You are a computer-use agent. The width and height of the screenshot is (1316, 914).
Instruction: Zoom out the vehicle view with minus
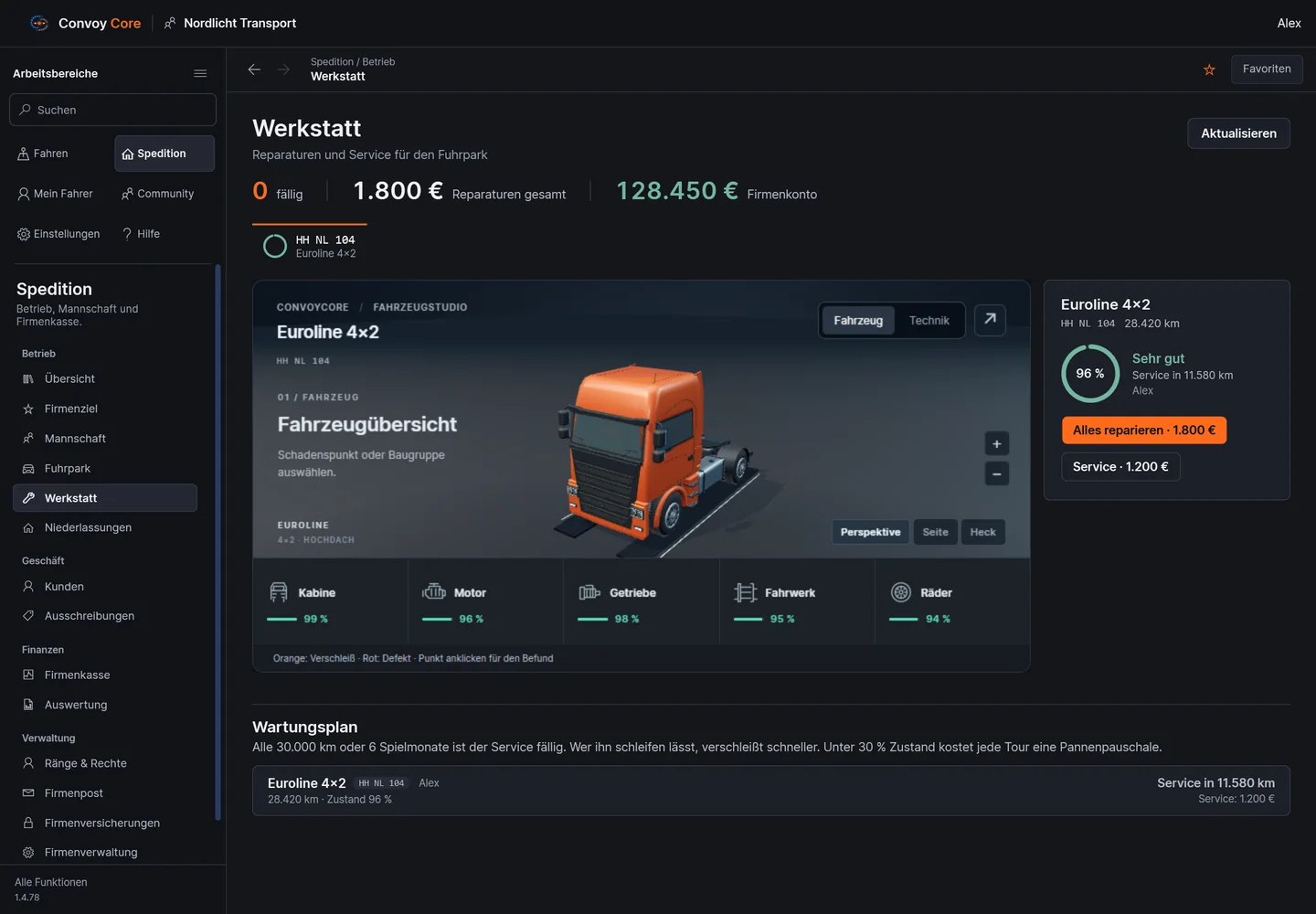pyautogui.click(x=996, y=473)
